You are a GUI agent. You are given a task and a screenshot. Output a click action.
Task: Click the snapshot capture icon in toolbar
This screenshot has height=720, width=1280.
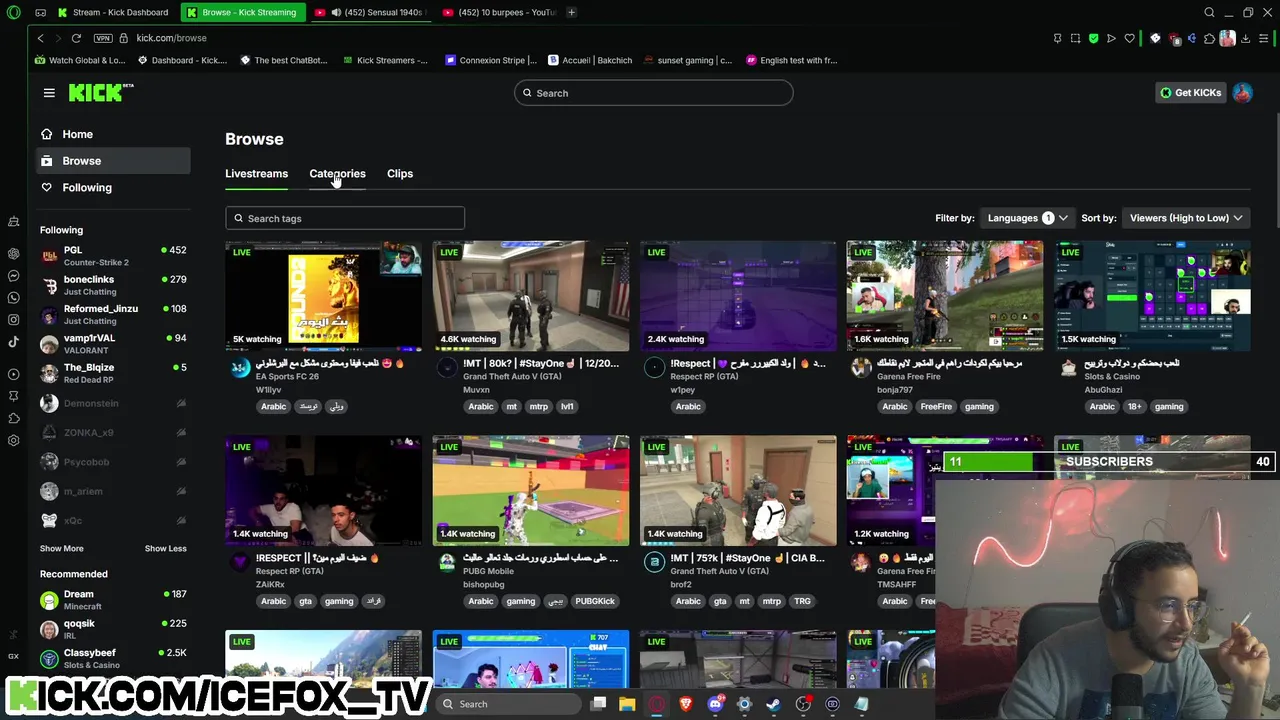[1075, 38]
